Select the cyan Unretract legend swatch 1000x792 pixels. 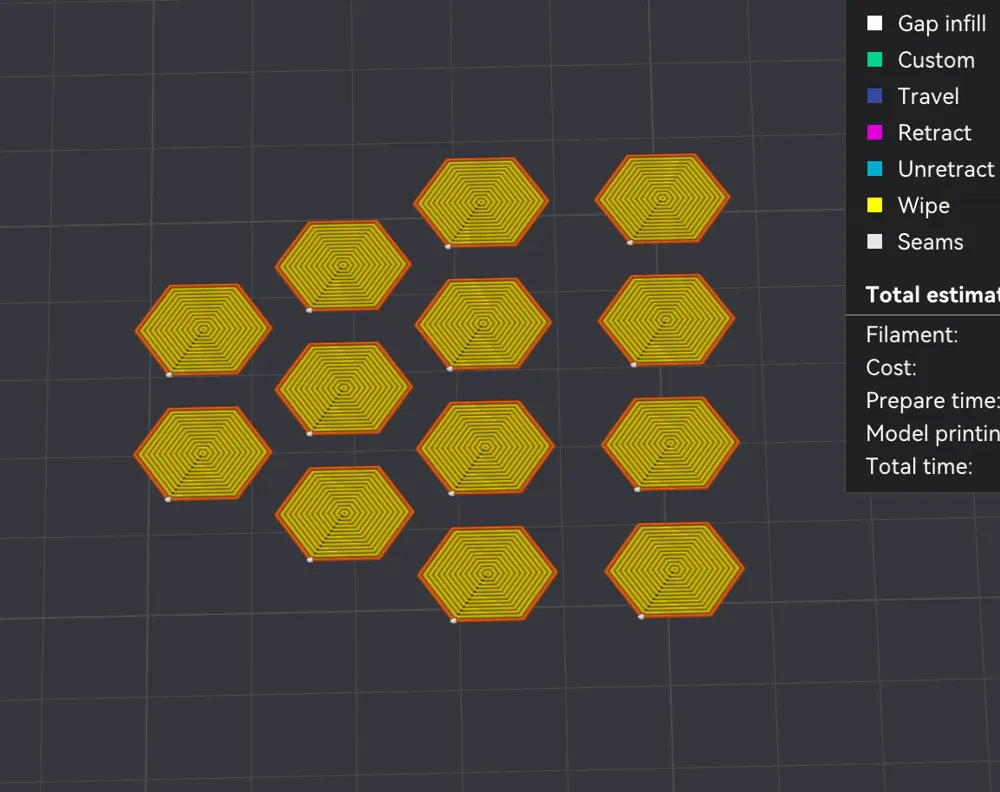pyautogui.click(x=875, y=169)
